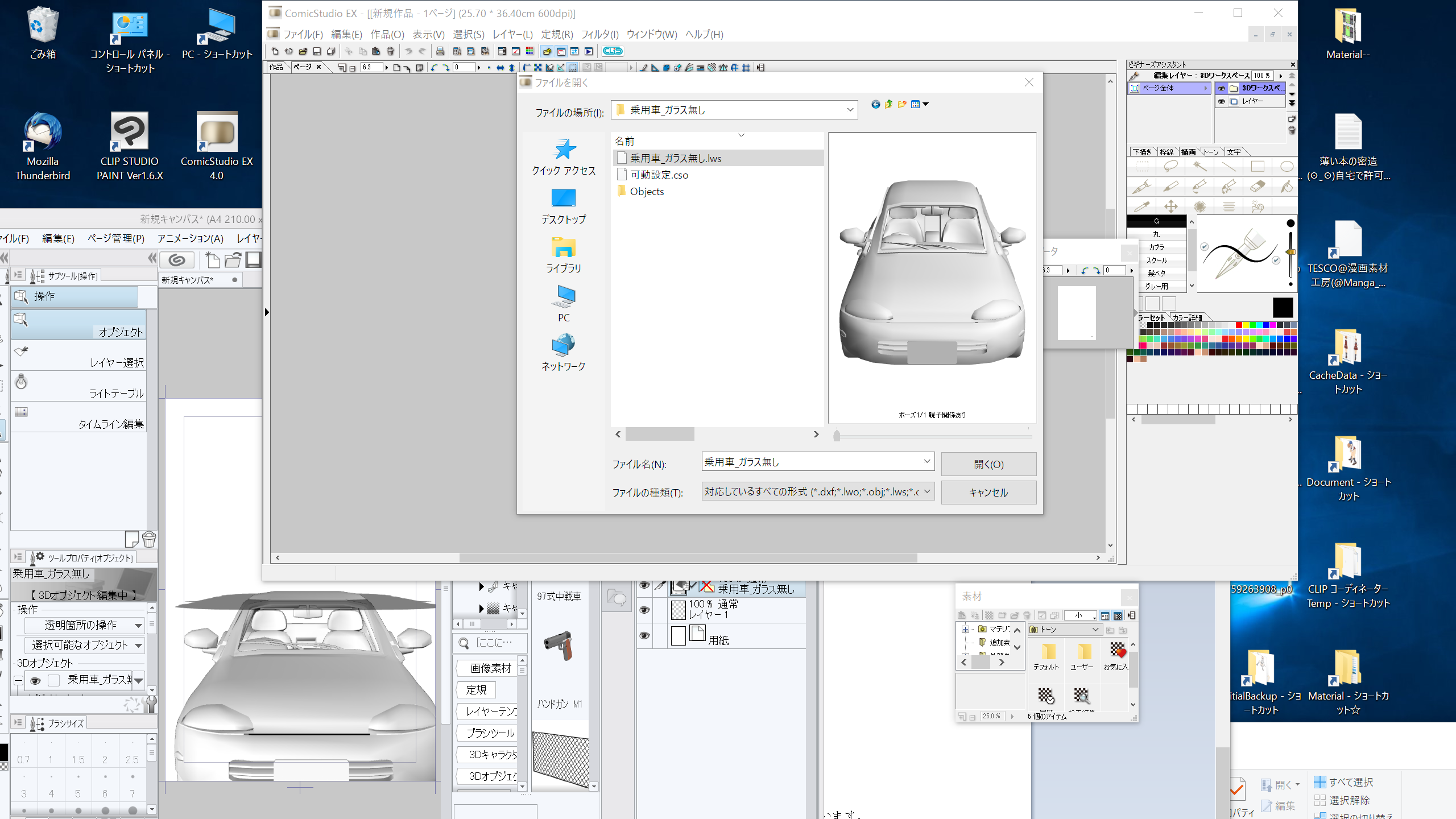Click the print icon in ComicStudio toolbar
The width and height of the screenshot is (1456, 819).
coord(440,51)
